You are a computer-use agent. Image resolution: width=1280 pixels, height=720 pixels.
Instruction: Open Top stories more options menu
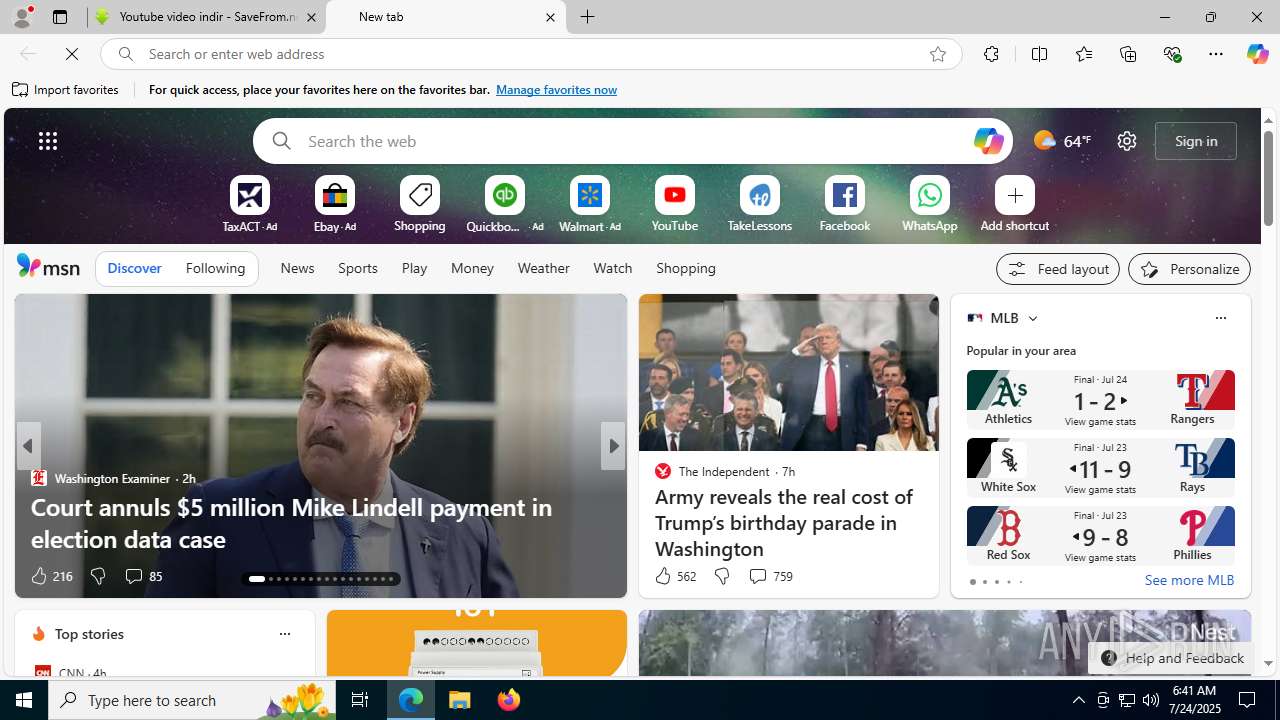(284, 634)
